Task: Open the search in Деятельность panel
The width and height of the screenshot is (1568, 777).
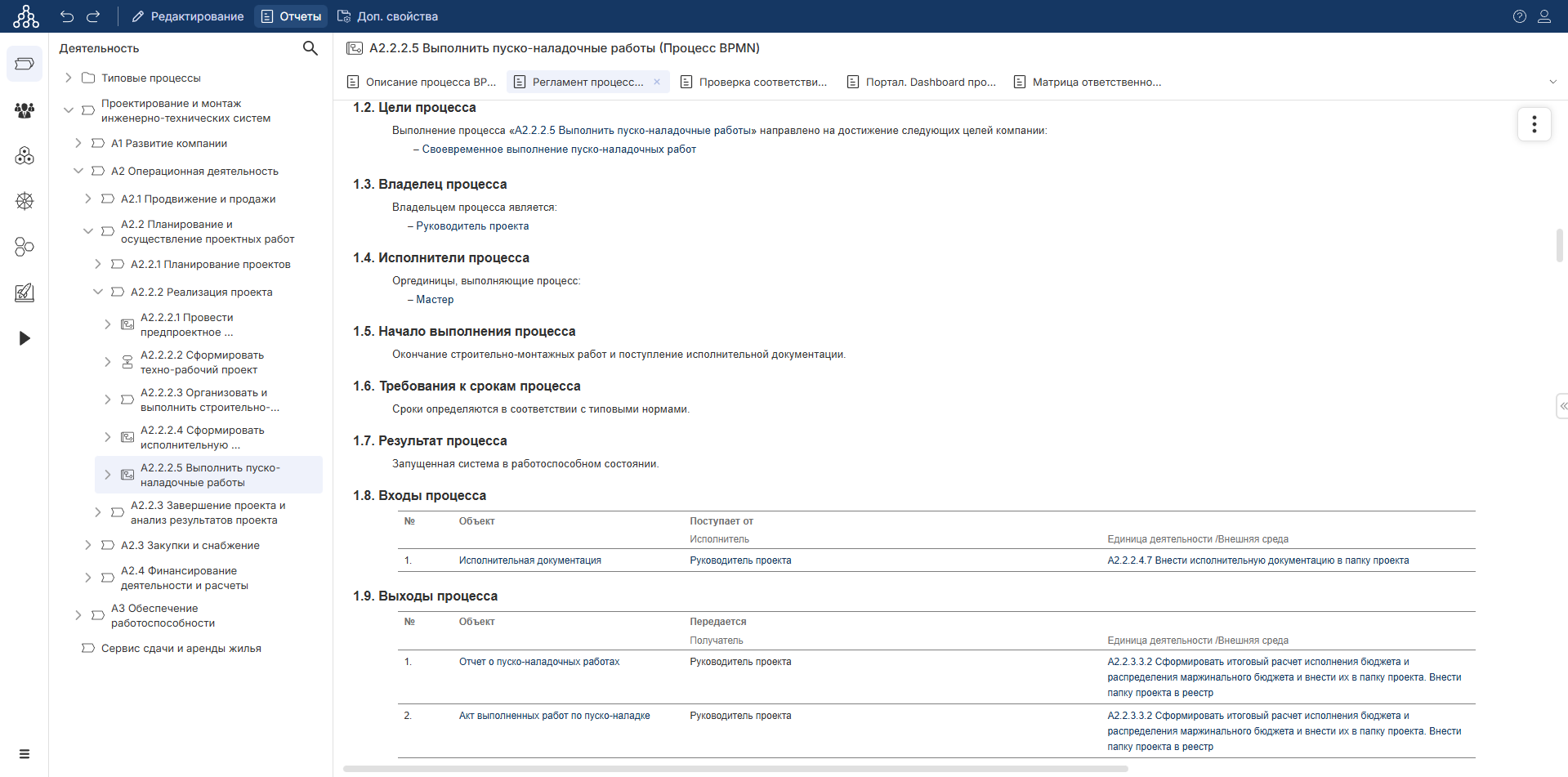Action: pyautogui.click(x=310, y=48)
